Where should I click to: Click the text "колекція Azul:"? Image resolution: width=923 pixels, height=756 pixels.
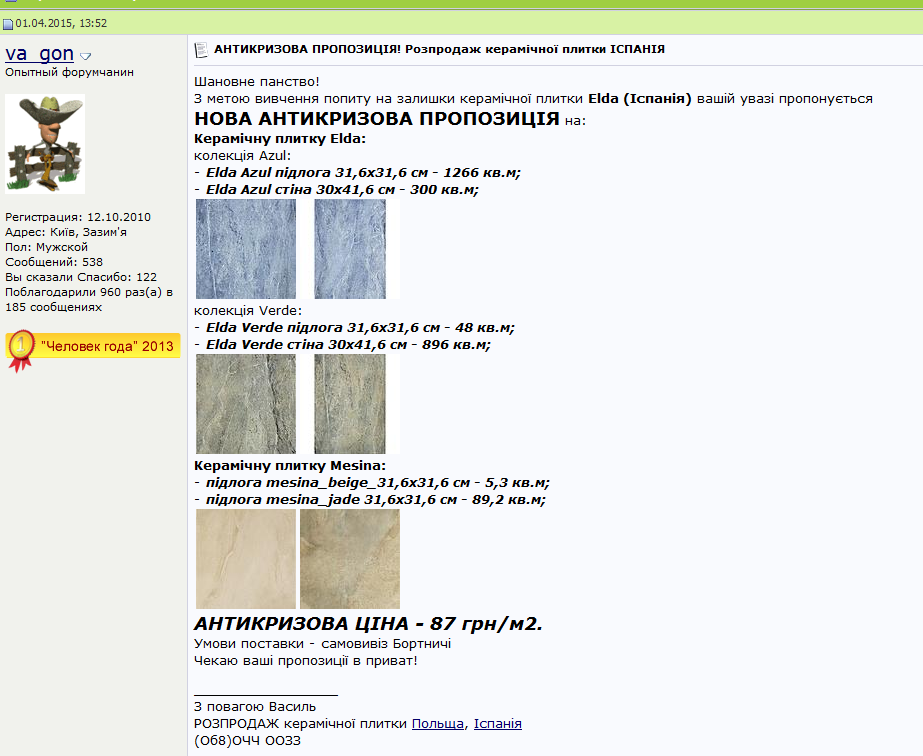click(x=243, y=156)
